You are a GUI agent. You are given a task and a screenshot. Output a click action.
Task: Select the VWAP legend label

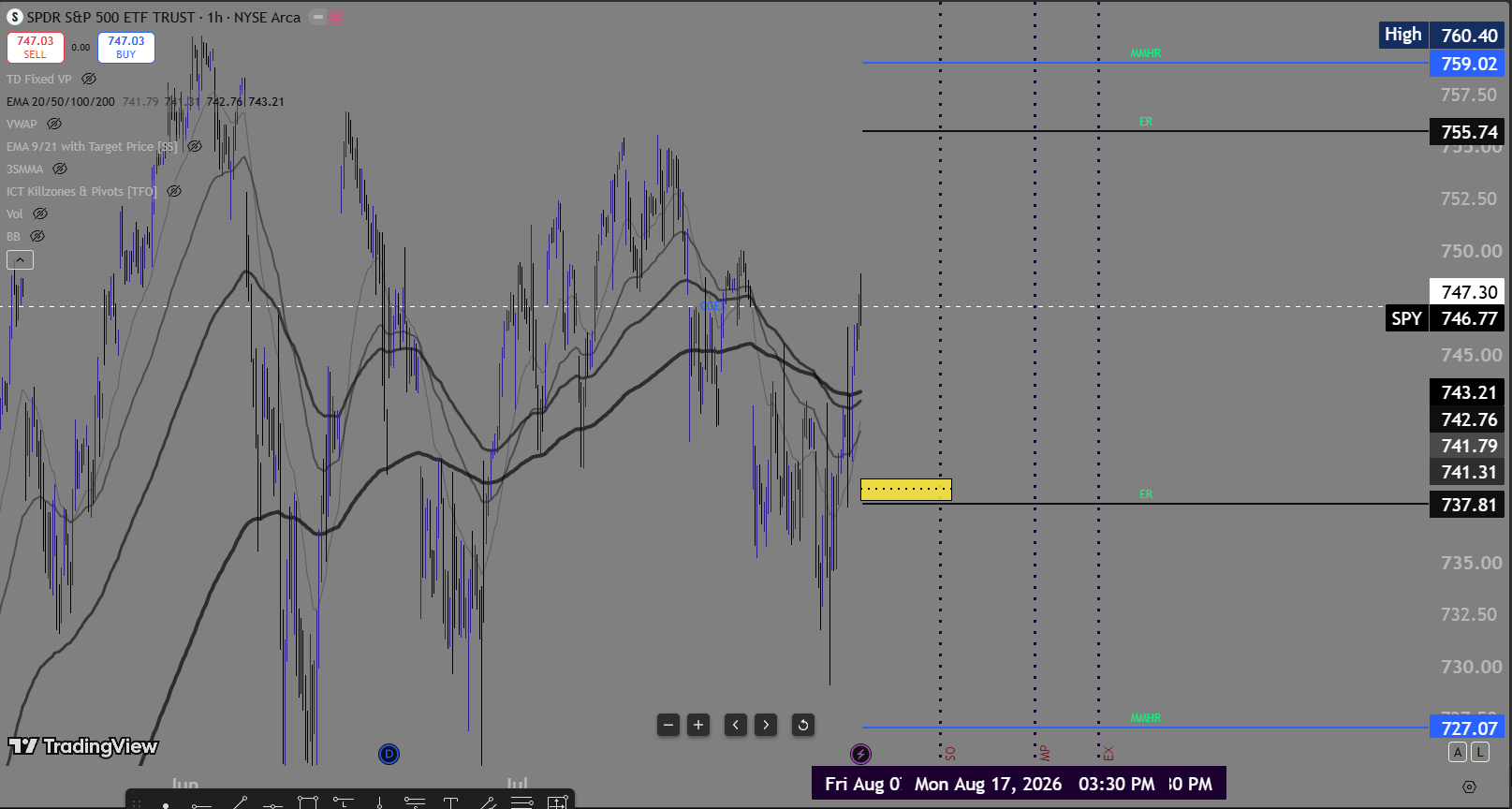(x=22, y=124)
